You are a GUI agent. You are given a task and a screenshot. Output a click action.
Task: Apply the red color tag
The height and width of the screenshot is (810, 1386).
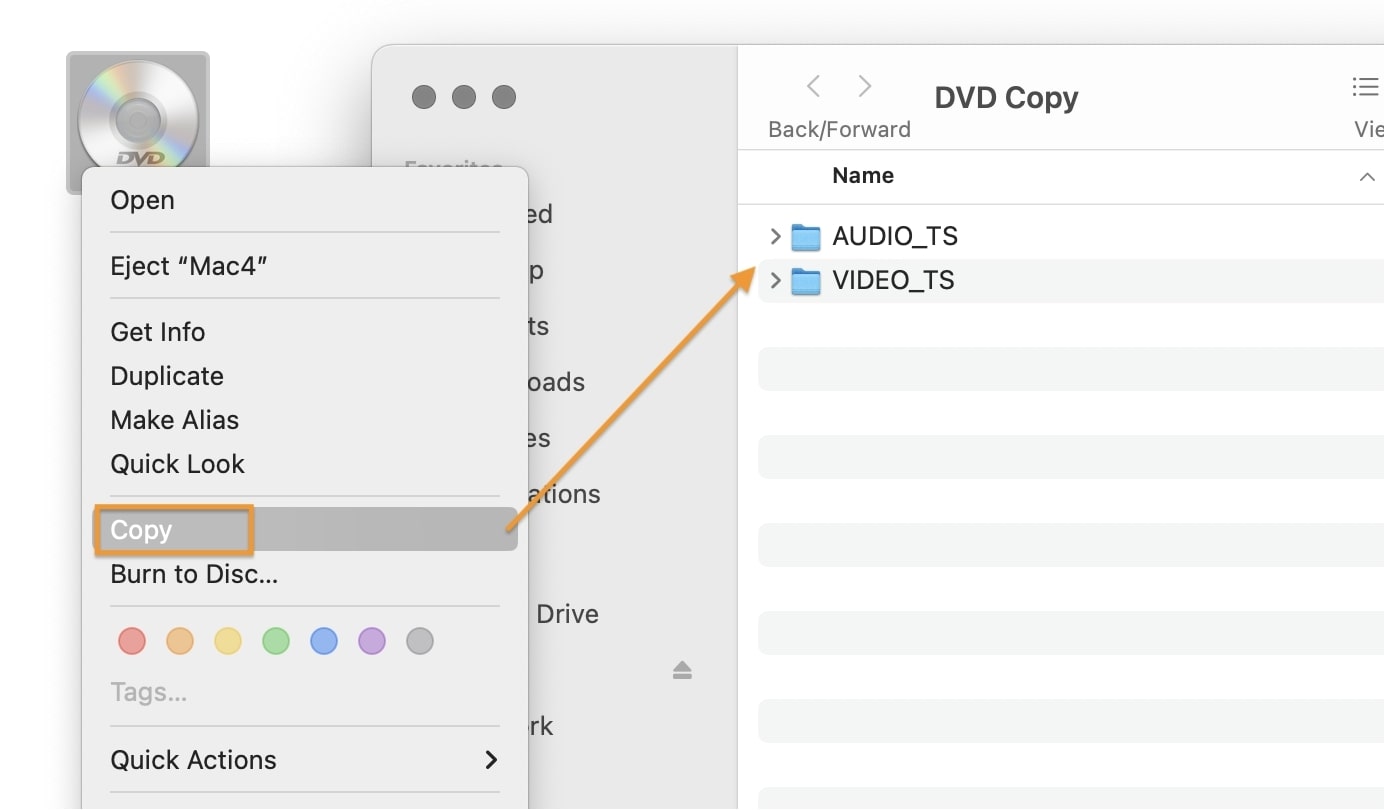point(132,641)
